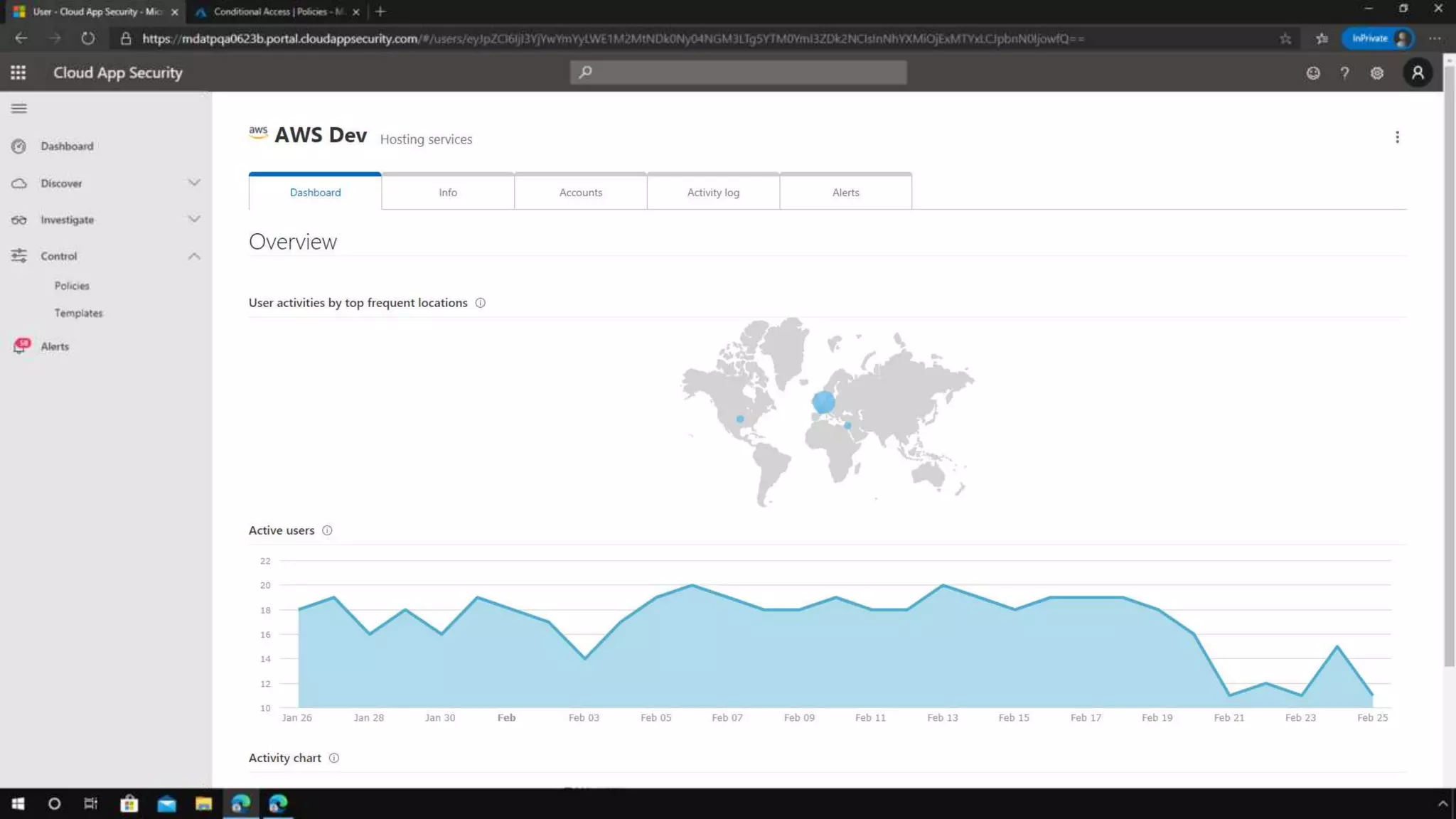
Task: Open Cortana search circle on taskbar
Action: pyautogui.click(x=54, y=804)
